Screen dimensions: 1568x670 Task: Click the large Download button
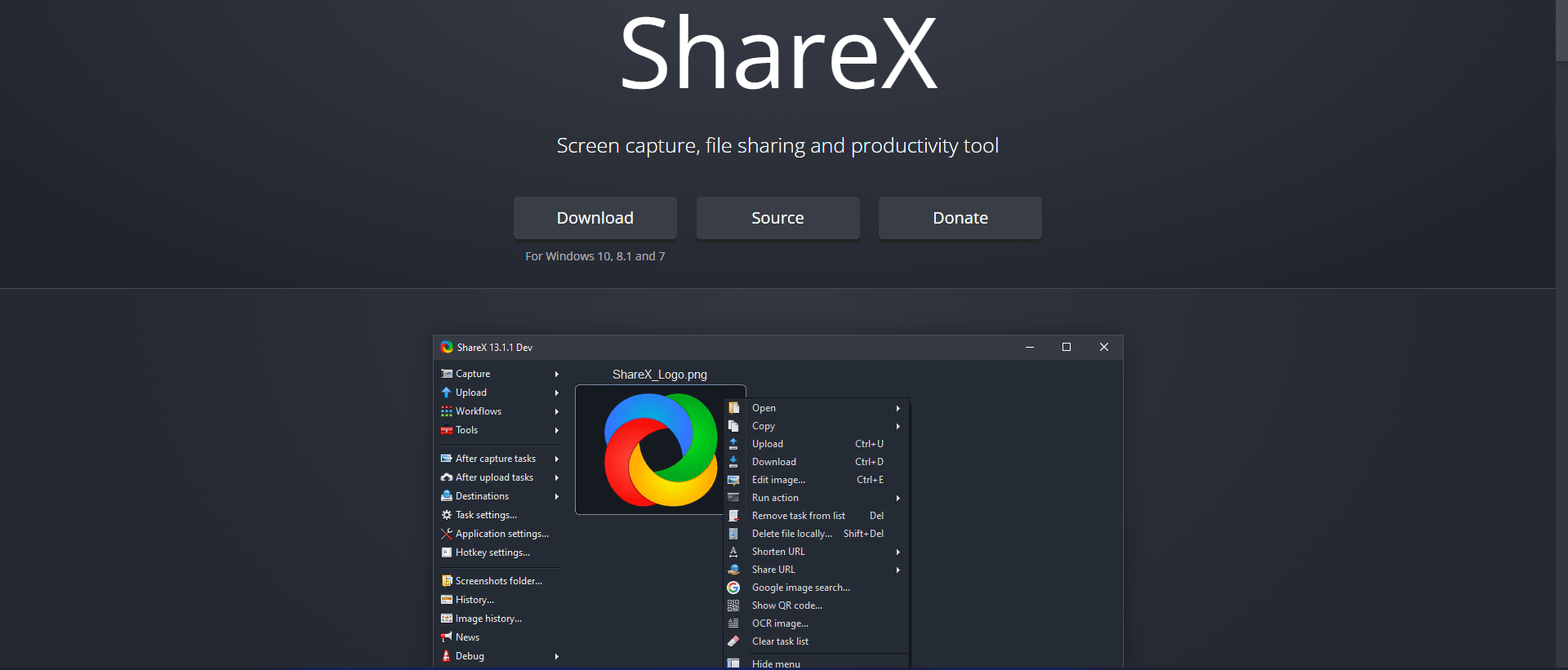(x=595, y=218)
